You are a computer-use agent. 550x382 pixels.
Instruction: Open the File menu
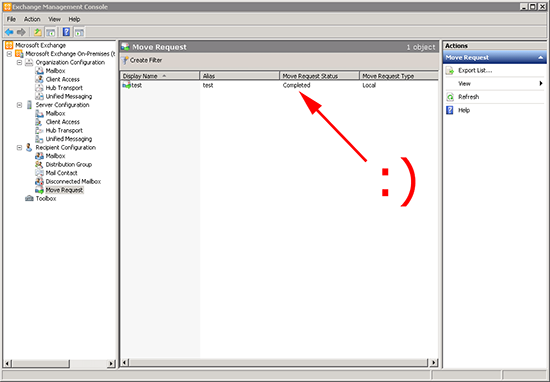pos(11,19)
